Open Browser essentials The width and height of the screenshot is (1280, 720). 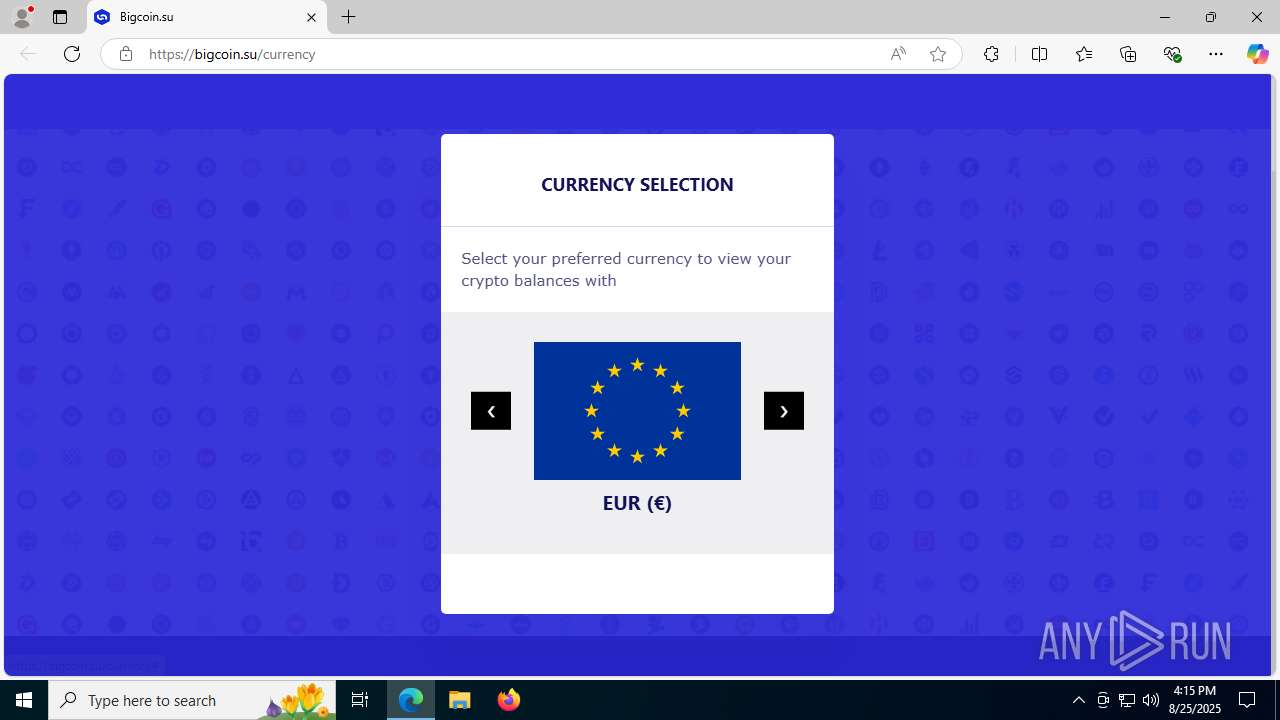tap(1173, 54)
